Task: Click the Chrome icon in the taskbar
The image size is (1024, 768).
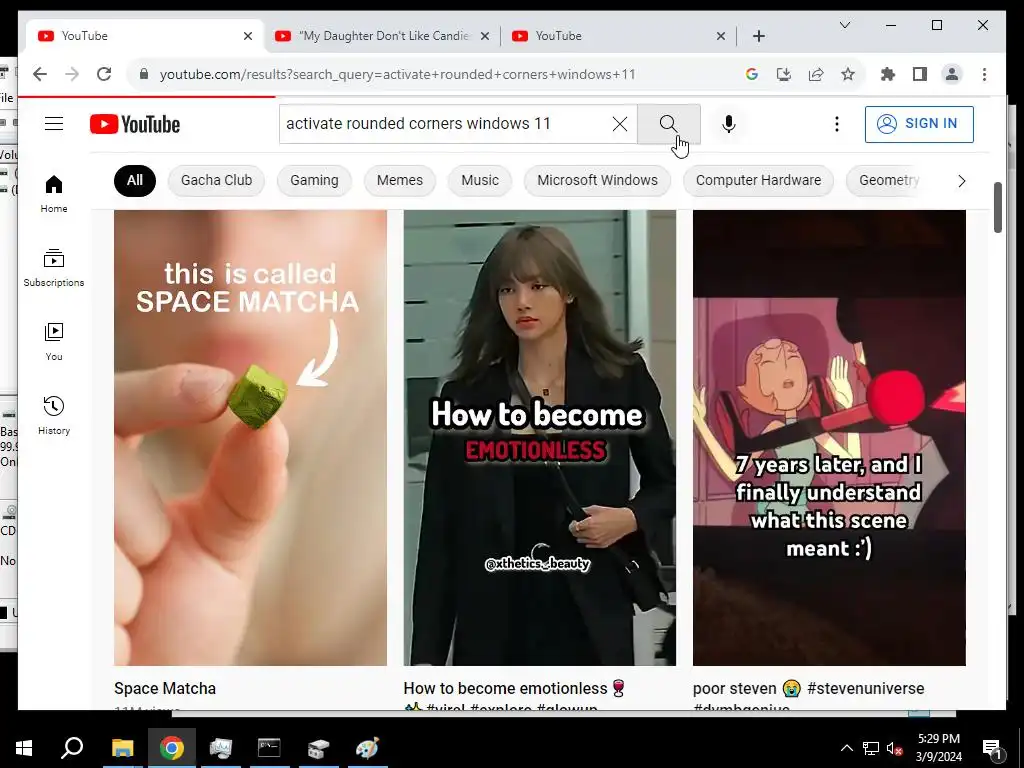Action: [172, 748]
